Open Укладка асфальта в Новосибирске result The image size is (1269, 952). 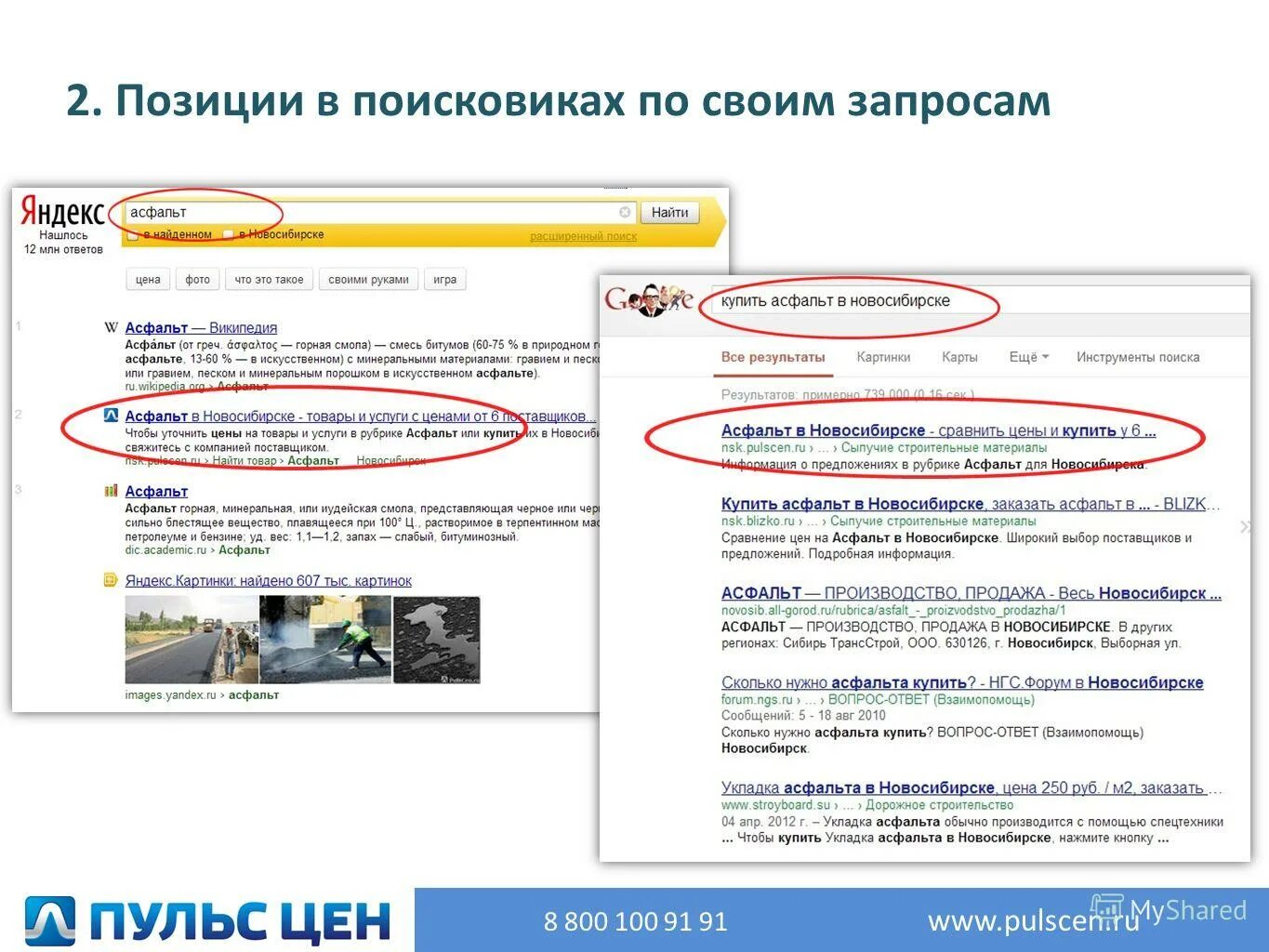coord(972,788)
